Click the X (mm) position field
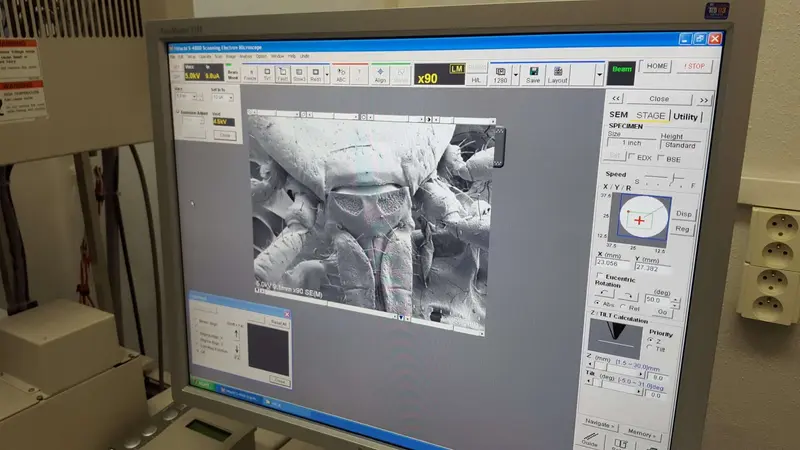 612,263
